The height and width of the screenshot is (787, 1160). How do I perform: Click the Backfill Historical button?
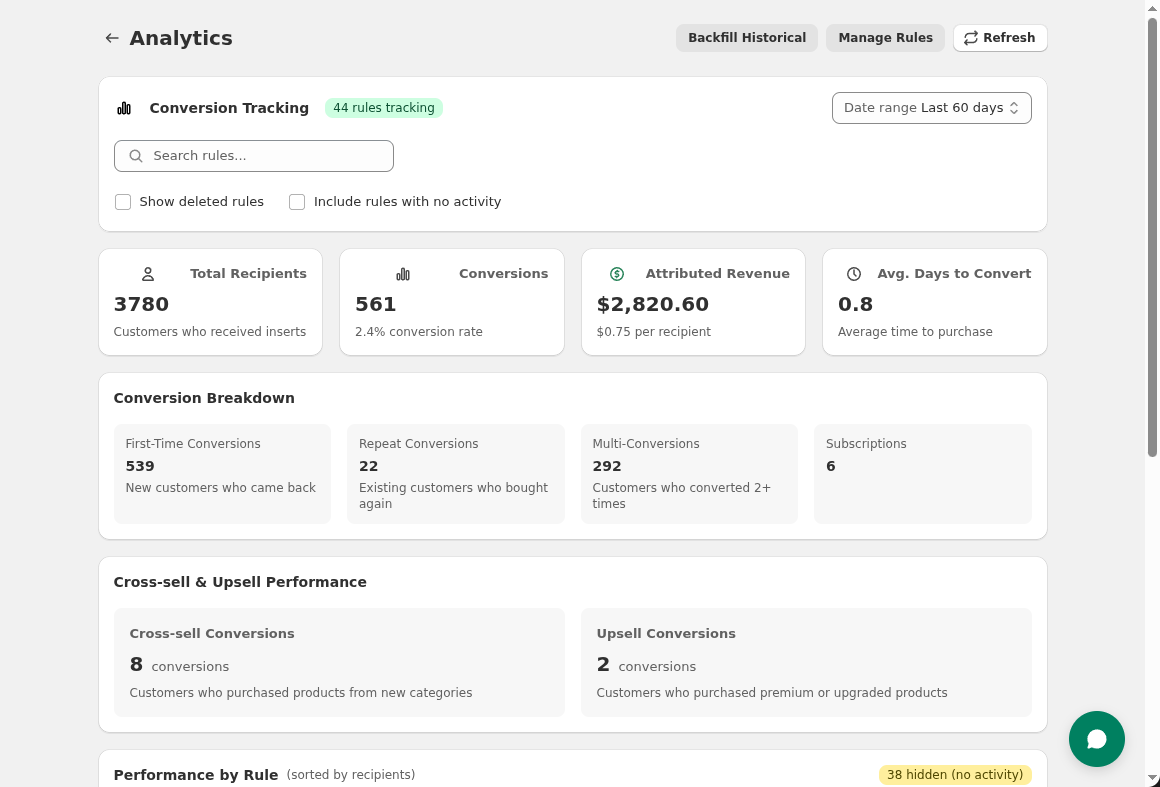[x=747, y=38]
